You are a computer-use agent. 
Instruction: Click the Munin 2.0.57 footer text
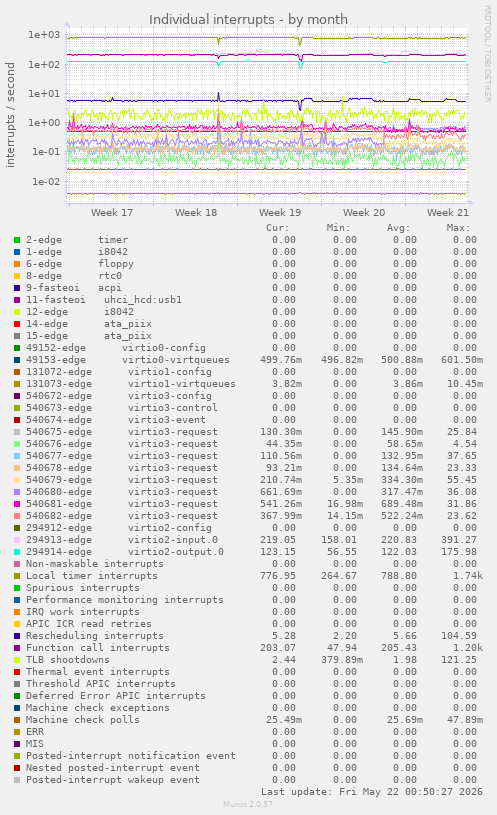(248, 804)
